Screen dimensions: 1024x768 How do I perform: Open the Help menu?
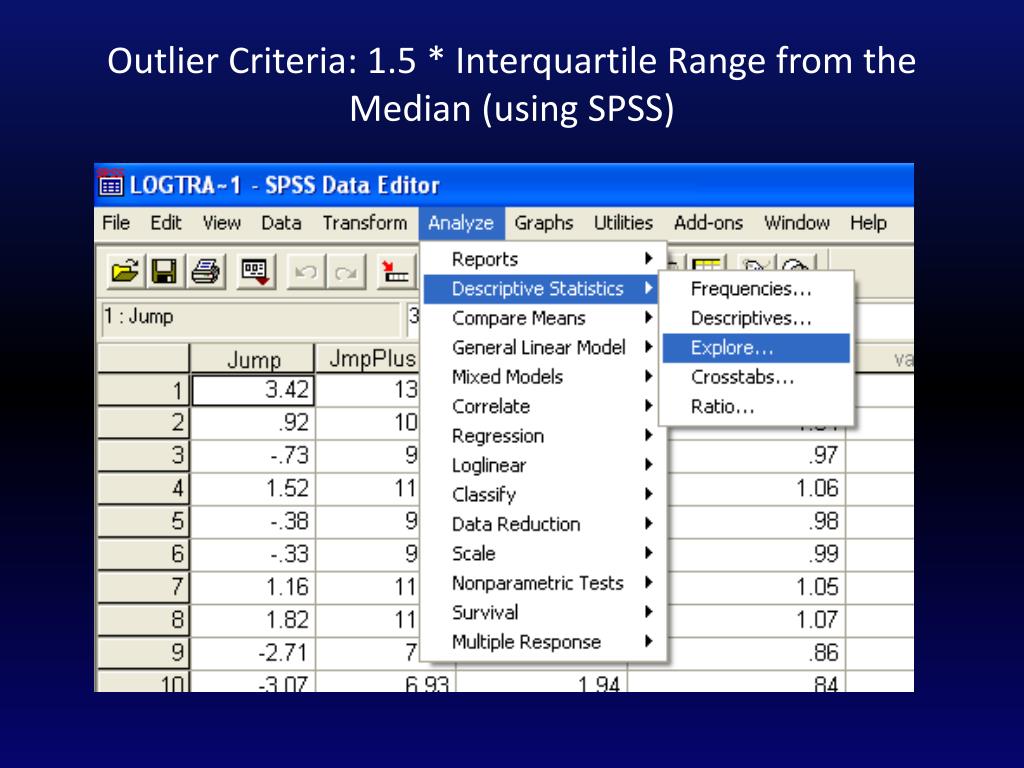coord(868,223)
